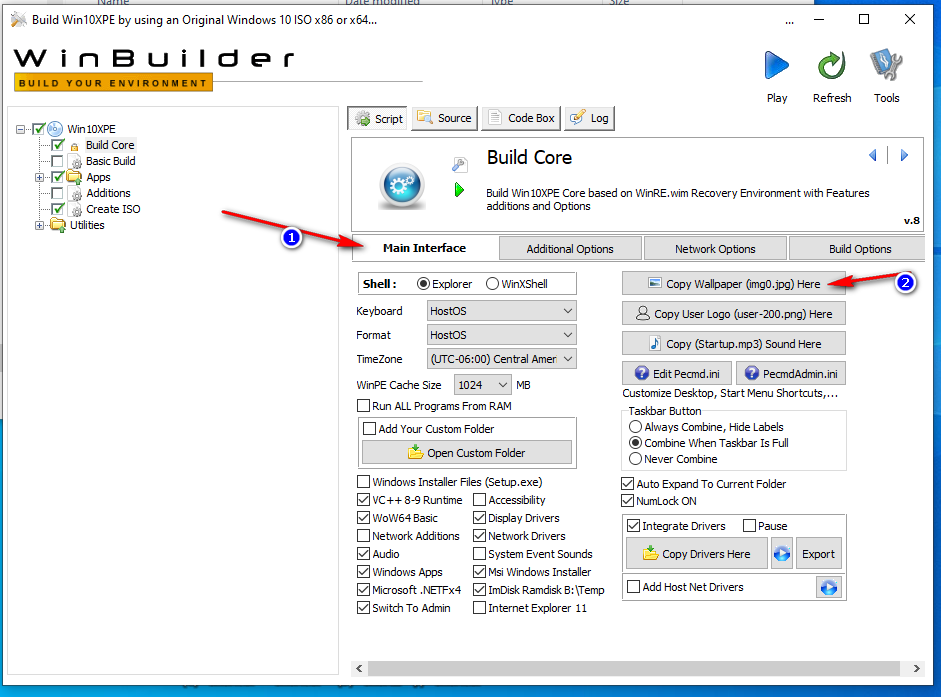Click Edit Pecmd.ini button
The width and height of the screenshot is (941, 697).
(677, 373)
